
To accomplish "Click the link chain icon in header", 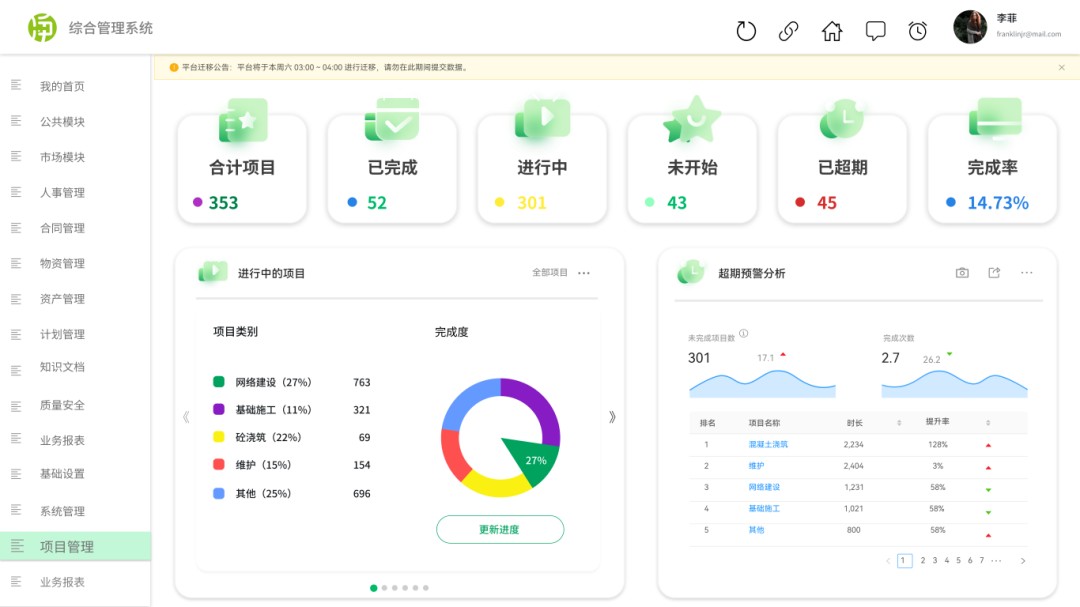I will coord(788,31).
